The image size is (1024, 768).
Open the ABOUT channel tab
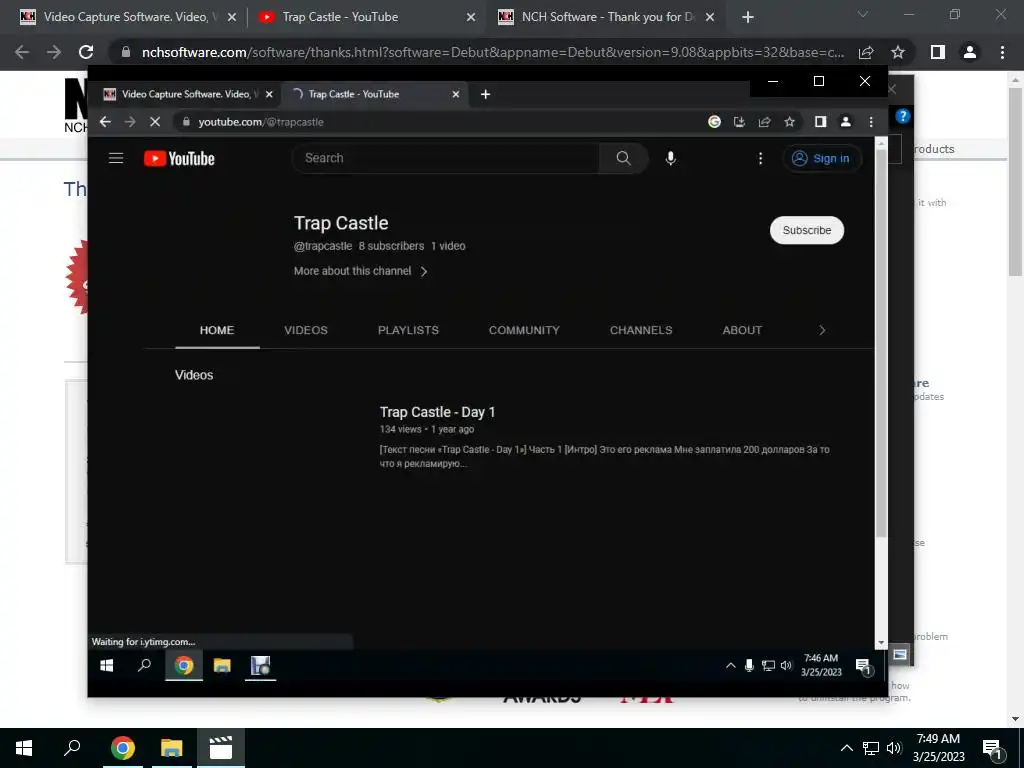click(742, 330)
